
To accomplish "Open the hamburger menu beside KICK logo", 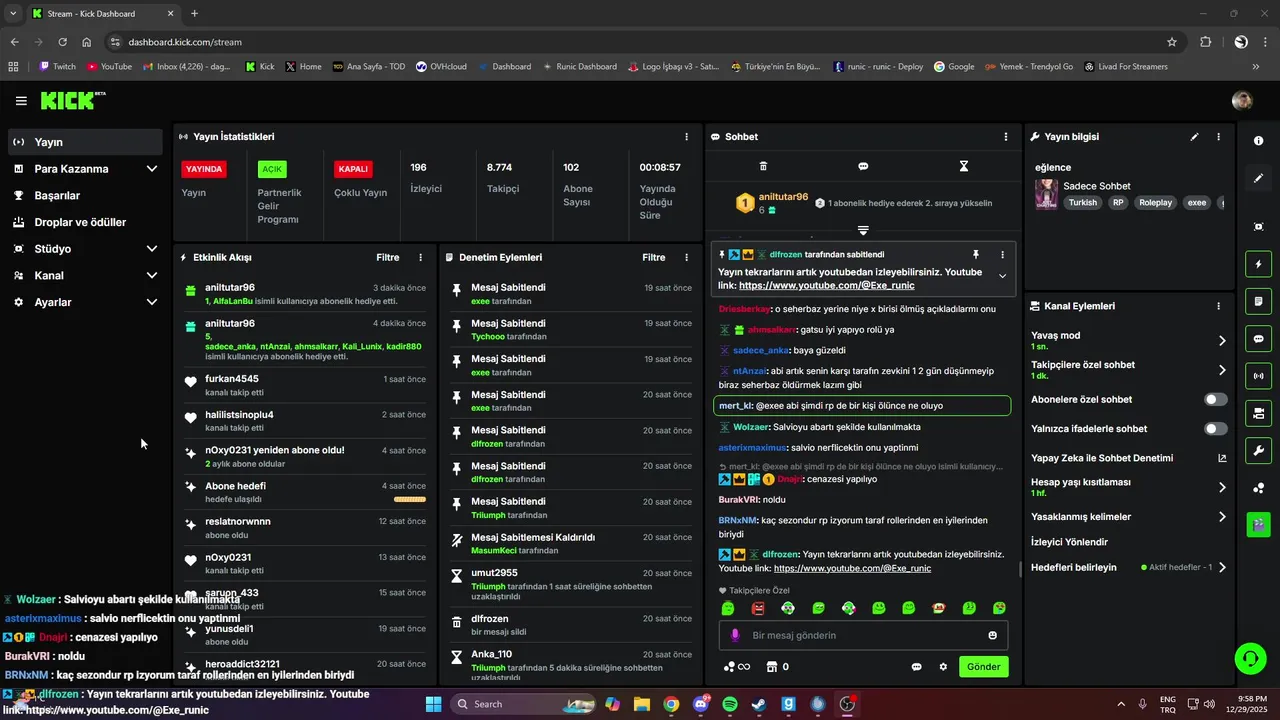I will point(21,101).
